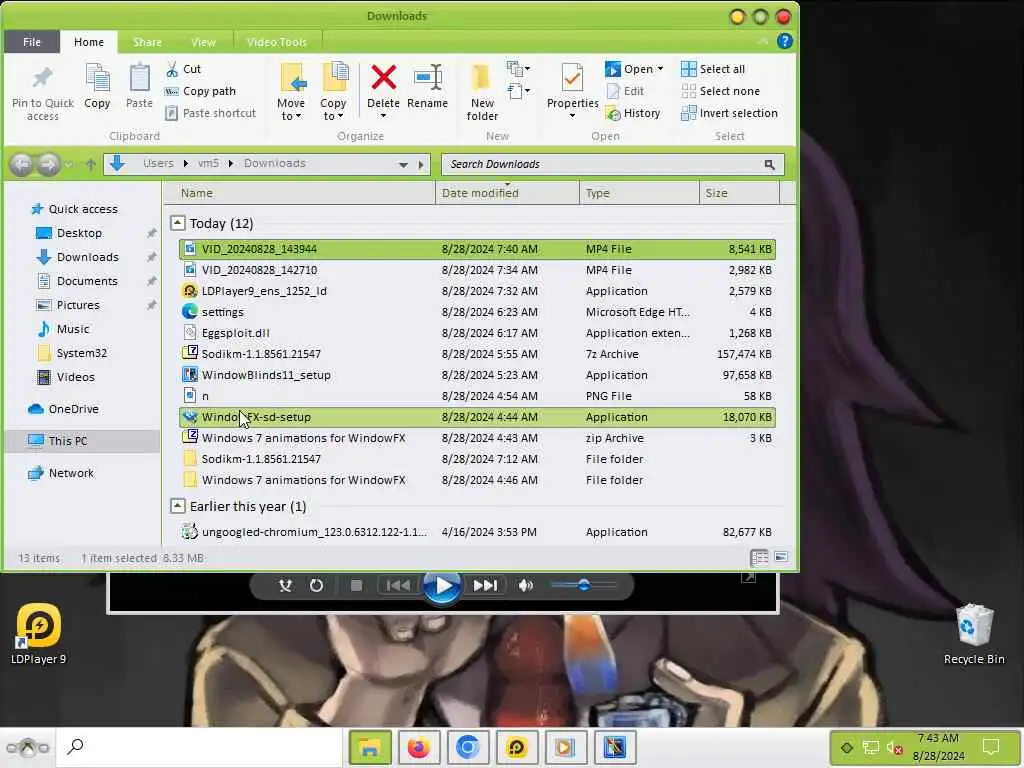Click the media player Play button
Viewport: 1024px width, 768px height.
442,586
